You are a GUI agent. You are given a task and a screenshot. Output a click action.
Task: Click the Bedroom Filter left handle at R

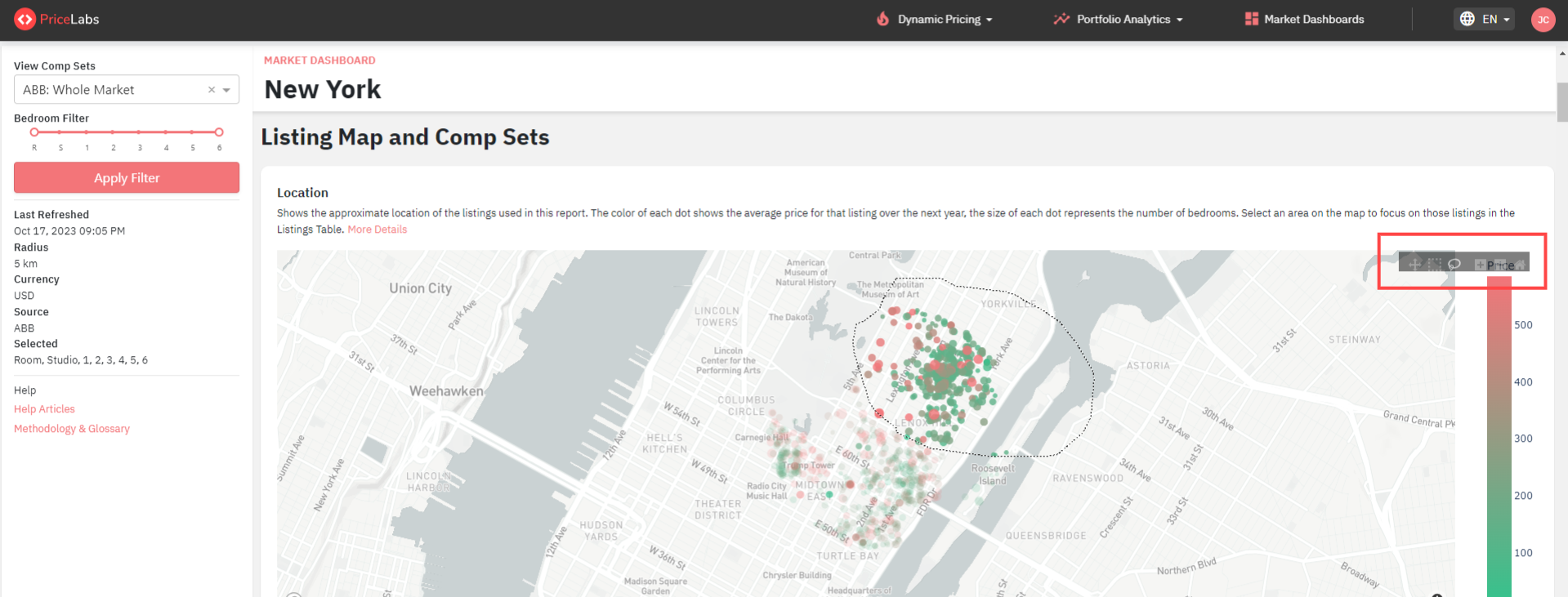click(x=34, y=131)
